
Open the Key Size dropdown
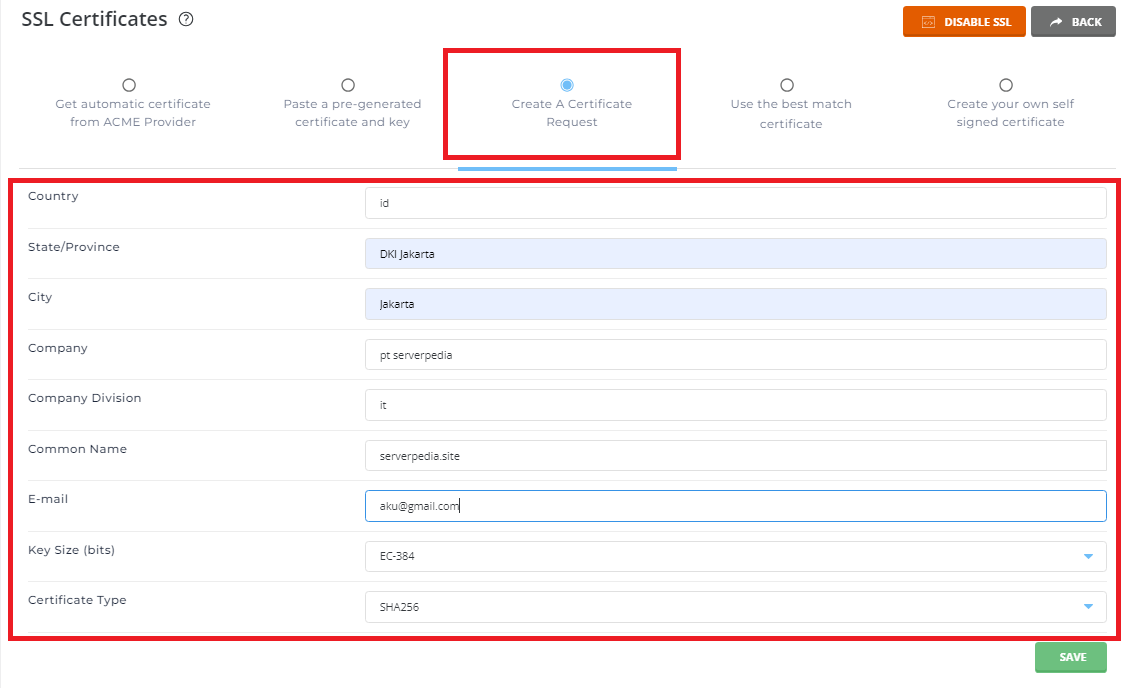735,556
